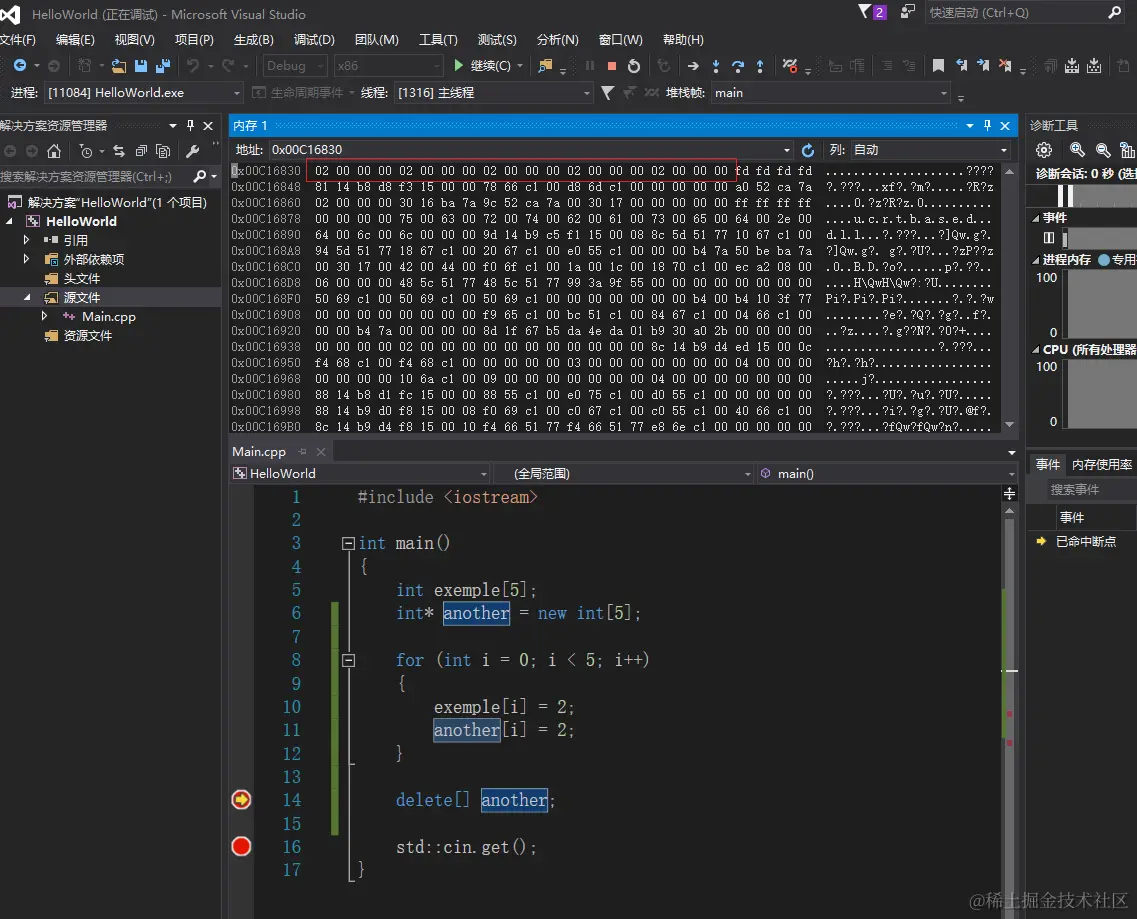
Task: Restart debugging with the circular arrow icon
Action: pos(634,66)
